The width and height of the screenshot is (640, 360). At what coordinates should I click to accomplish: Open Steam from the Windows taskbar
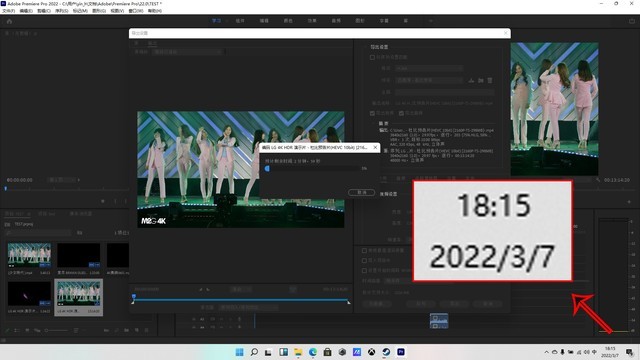pos(386,352)
